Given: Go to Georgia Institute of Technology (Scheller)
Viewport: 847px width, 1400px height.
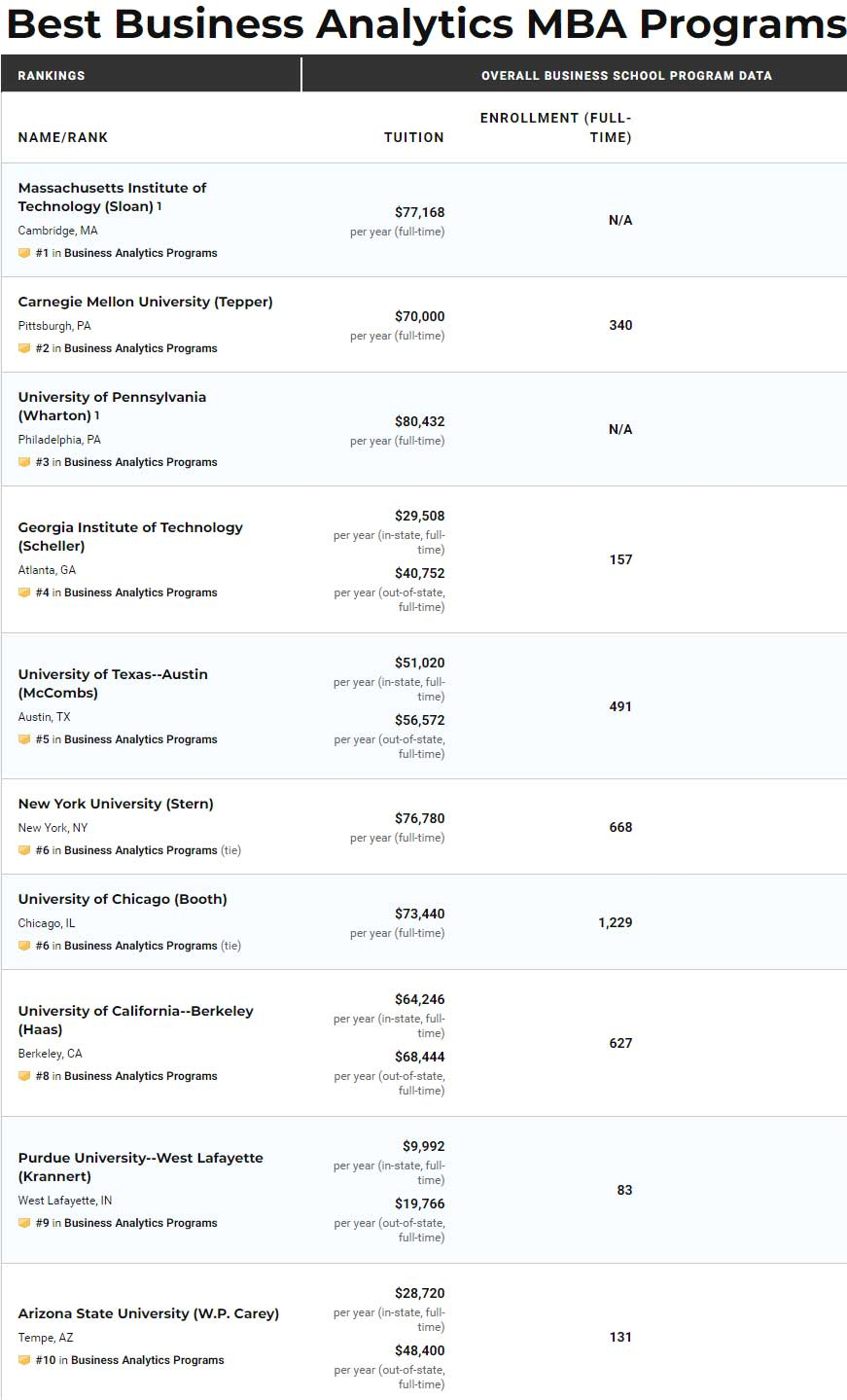Looking at the screenshot, I should pyautogui.click(x=130, y=536).
